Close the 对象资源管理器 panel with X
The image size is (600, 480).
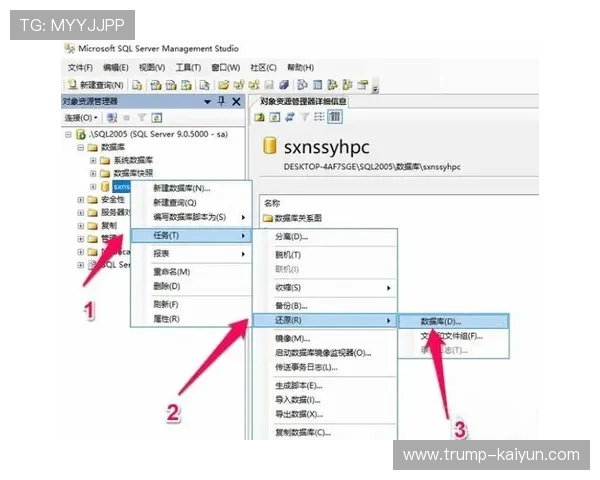coord(236,101)
